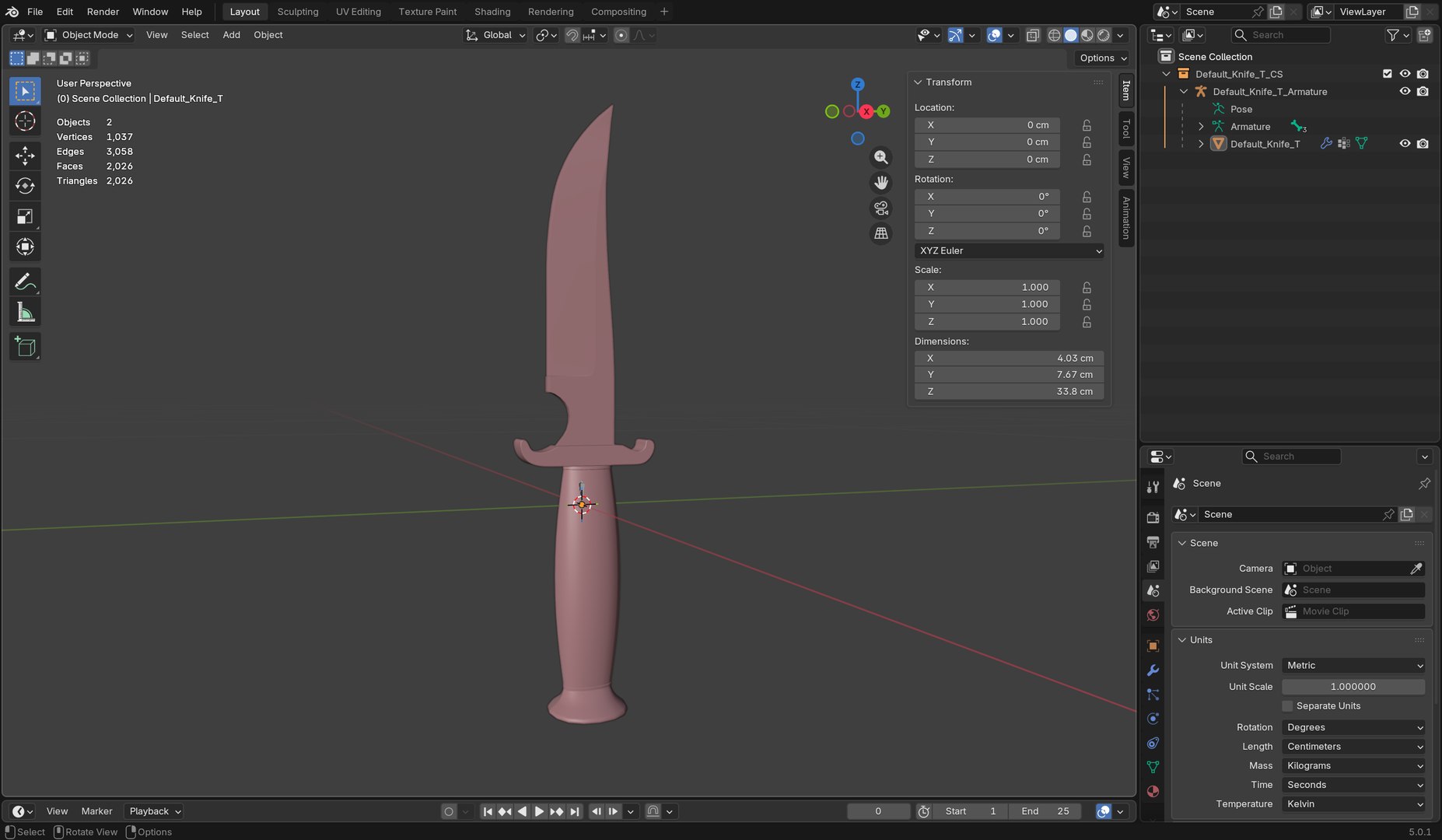Screen dimensions: 1442x840
Task: Open the Material properties tab icon
Action: coord(1153,791)
